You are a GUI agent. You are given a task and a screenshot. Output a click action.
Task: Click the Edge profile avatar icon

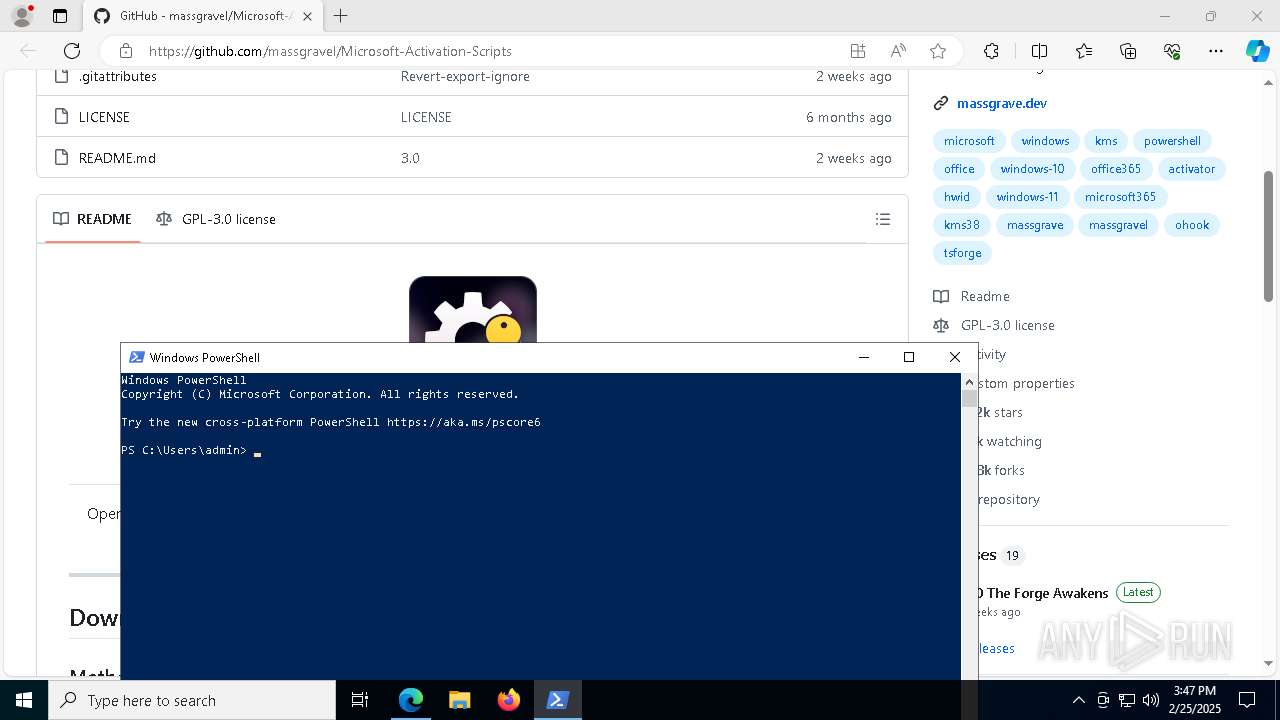[x=22, y=16]
